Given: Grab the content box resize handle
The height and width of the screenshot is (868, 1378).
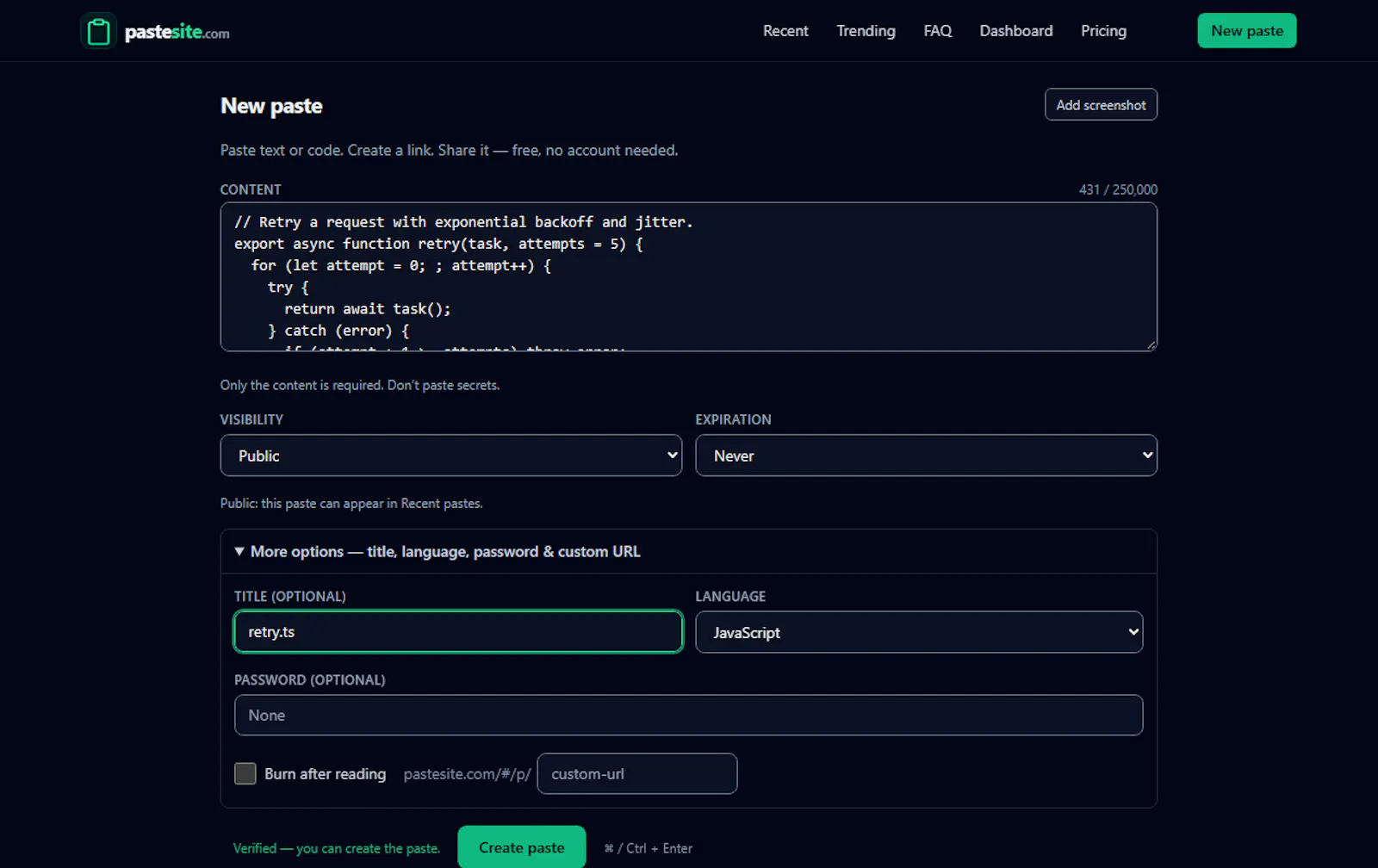Looking at the screenshot, I should (1151, 344).
